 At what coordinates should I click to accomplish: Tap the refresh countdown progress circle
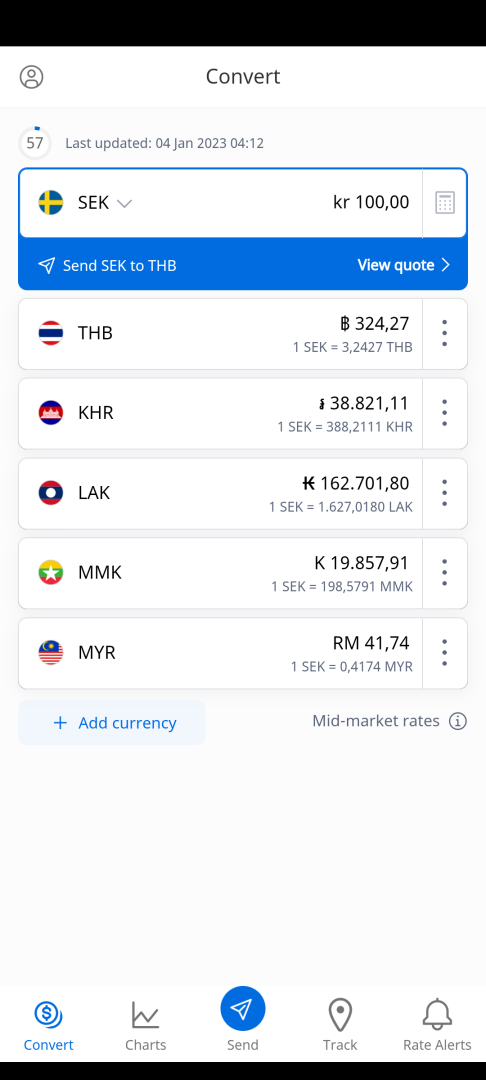(x=34, y=143)
